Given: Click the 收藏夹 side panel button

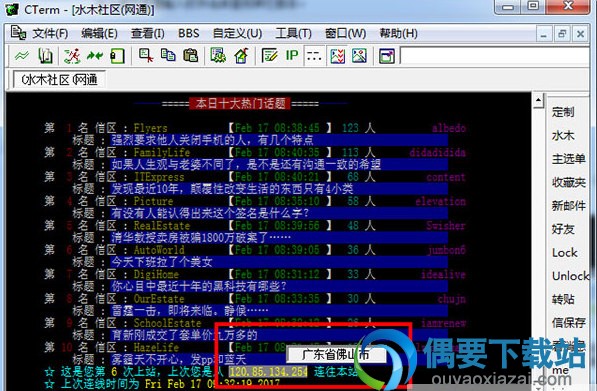Looking at the screenshot, I should coord(568,182).
